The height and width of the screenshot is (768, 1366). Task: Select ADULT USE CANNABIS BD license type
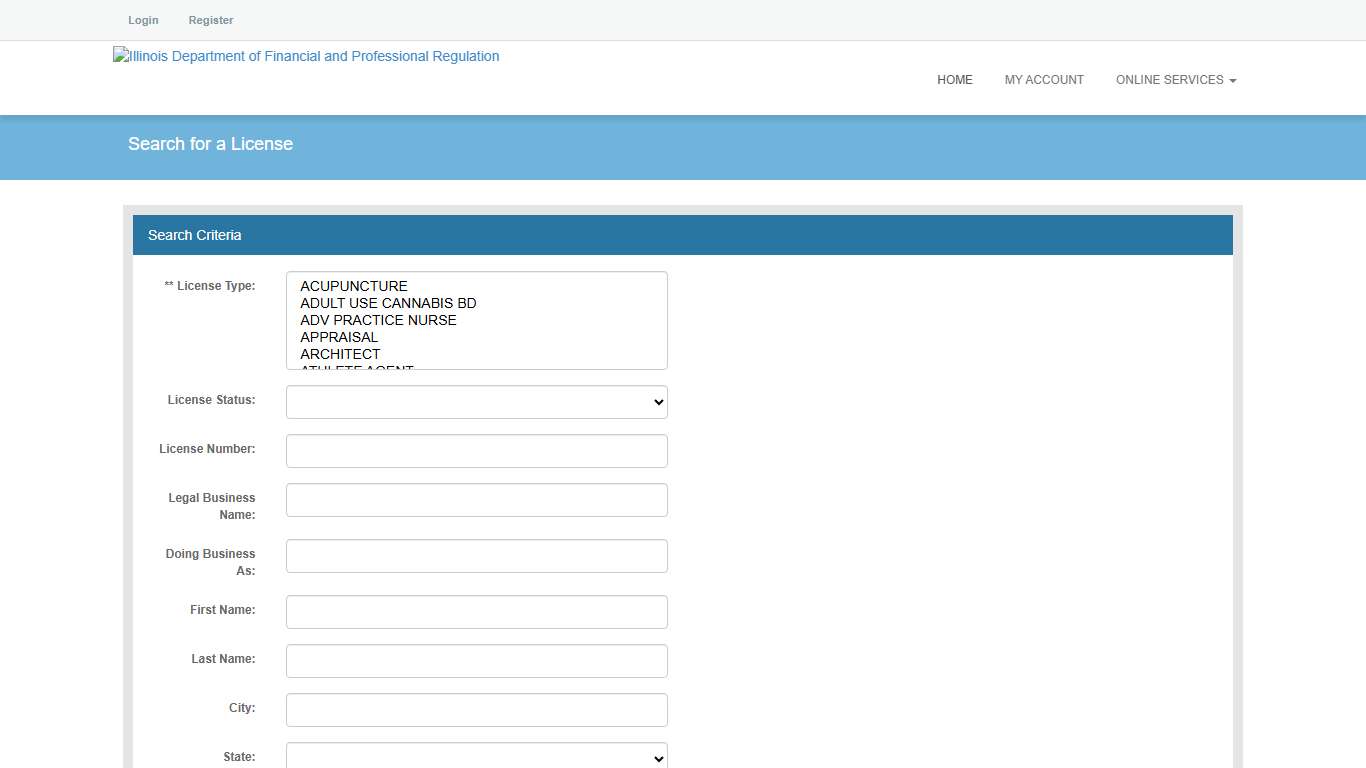[x=388, y=303]
